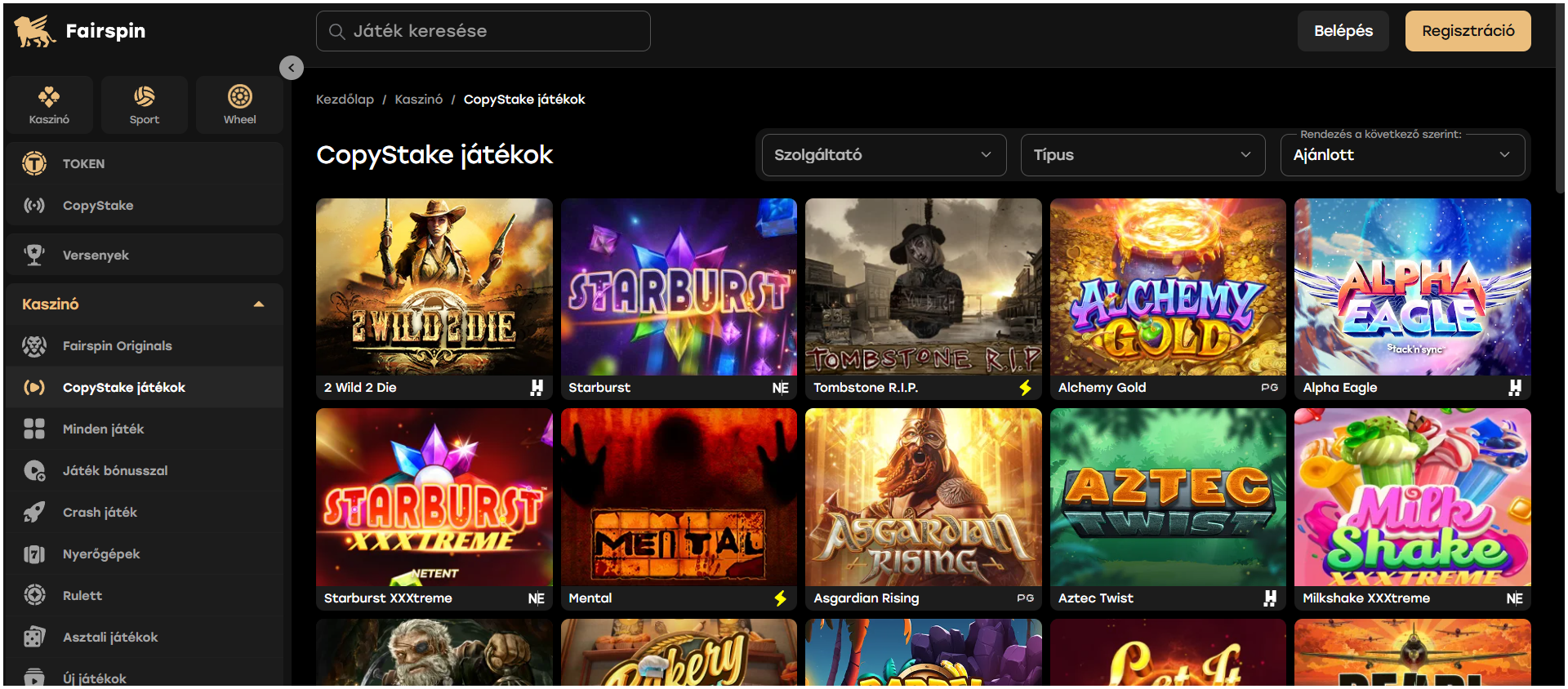Open the Kaszinó clover icon tile
1568x689 pixels.
49,104
